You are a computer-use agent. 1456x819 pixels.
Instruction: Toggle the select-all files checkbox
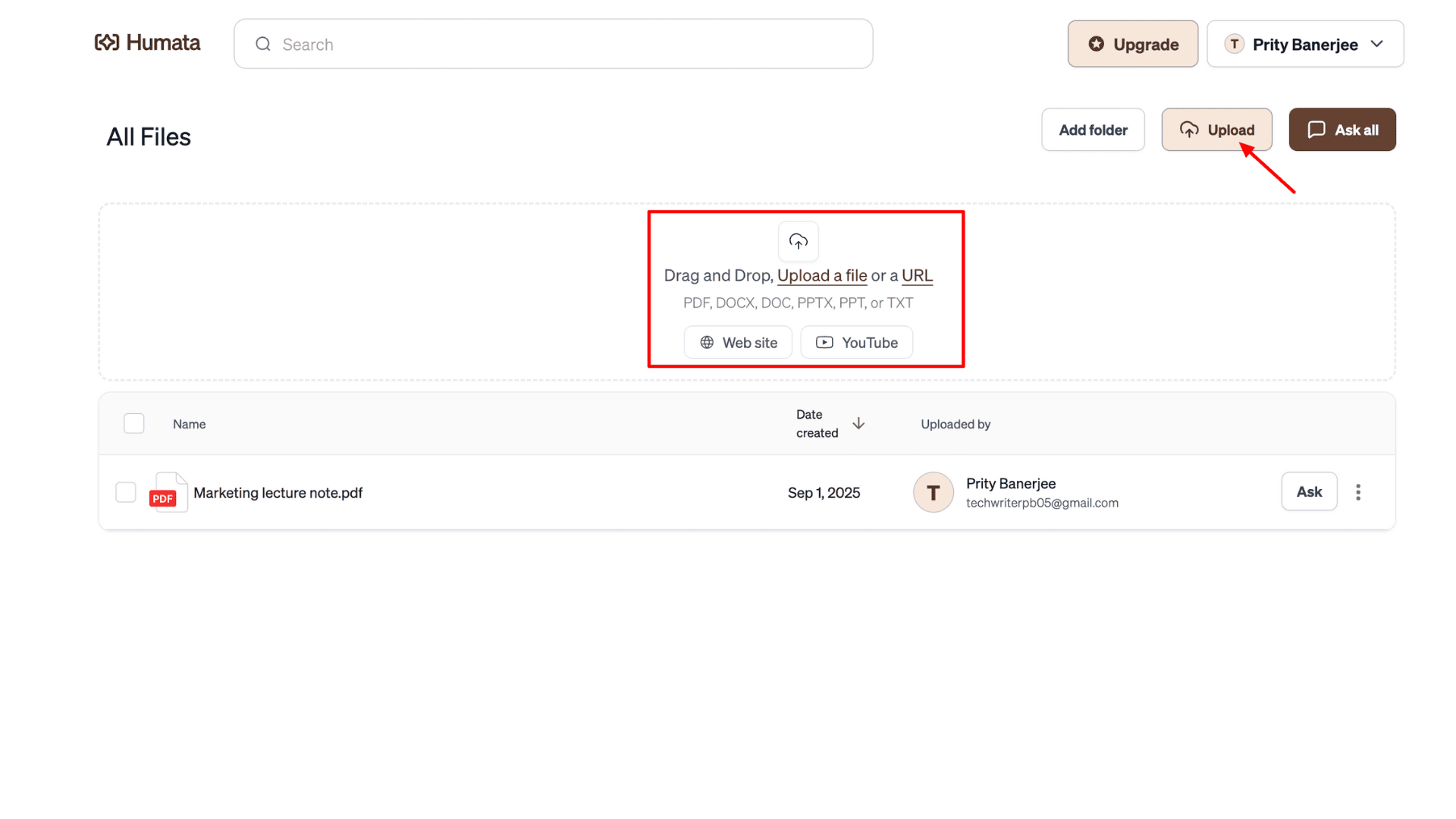pyautogui.click(x=134, y=423)
